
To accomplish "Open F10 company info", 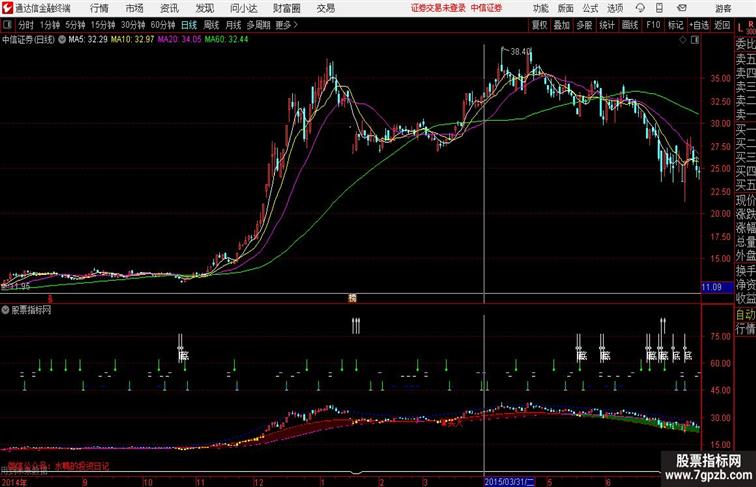I will (x=653, y=25).
